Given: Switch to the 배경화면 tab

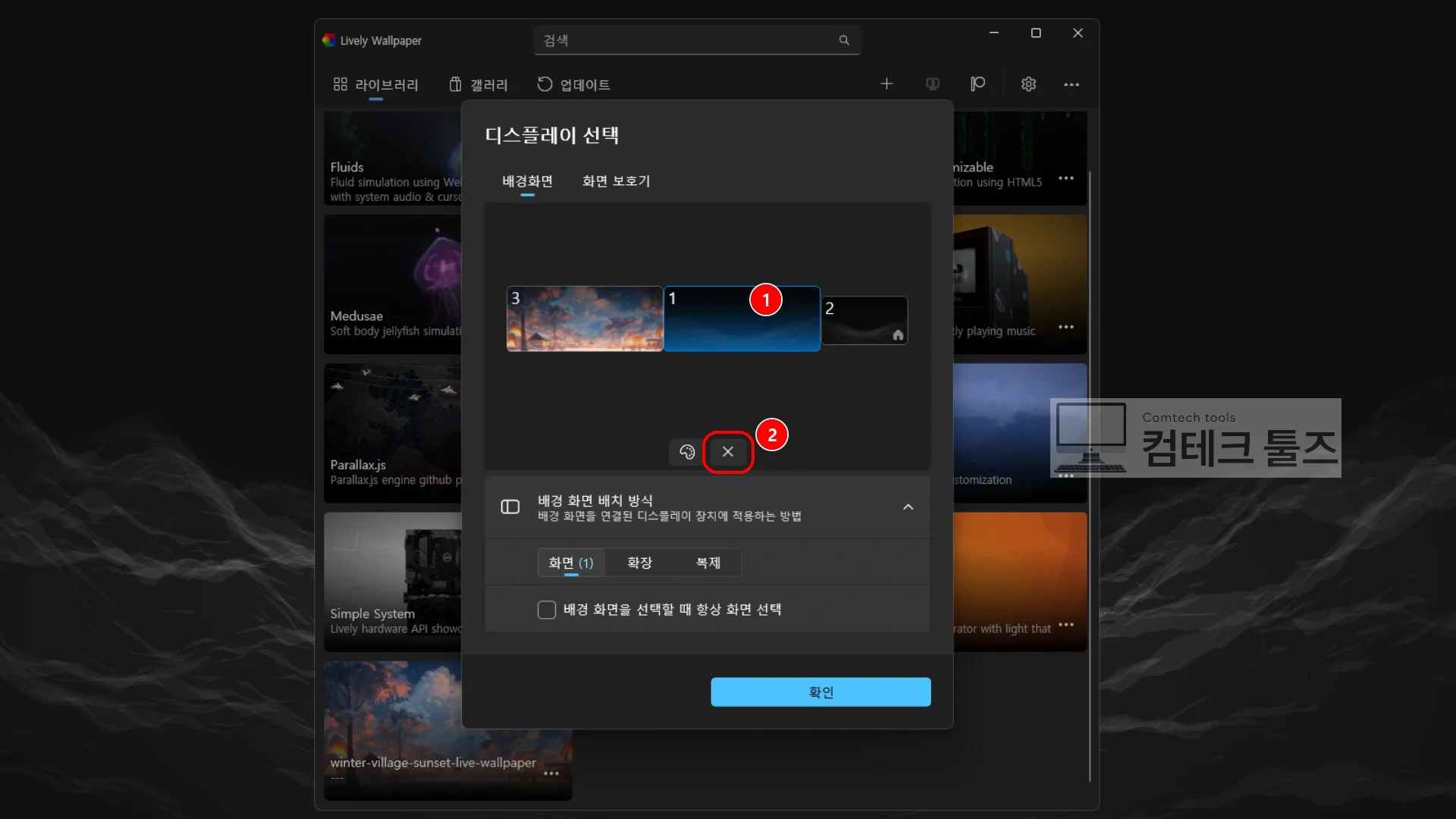Looking at the screenshot, I should click(527, 181).
